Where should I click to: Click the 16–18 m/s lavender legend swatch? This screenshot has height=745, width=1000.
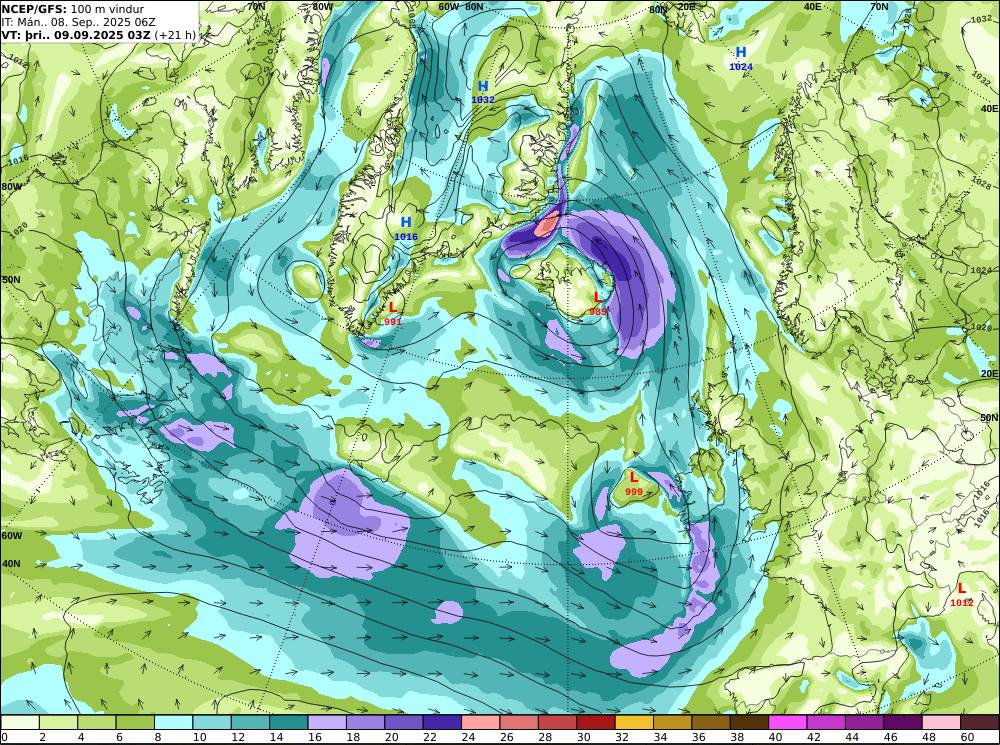click(x=327, y=722)
